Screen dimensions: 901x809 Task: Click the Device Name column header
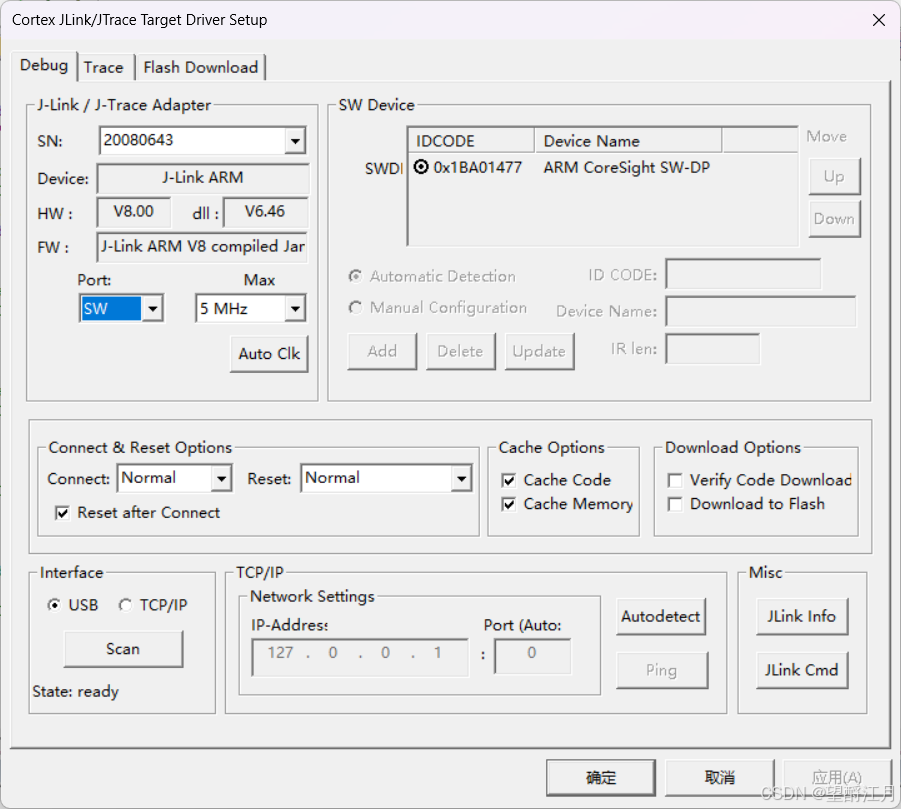point(628,141)
